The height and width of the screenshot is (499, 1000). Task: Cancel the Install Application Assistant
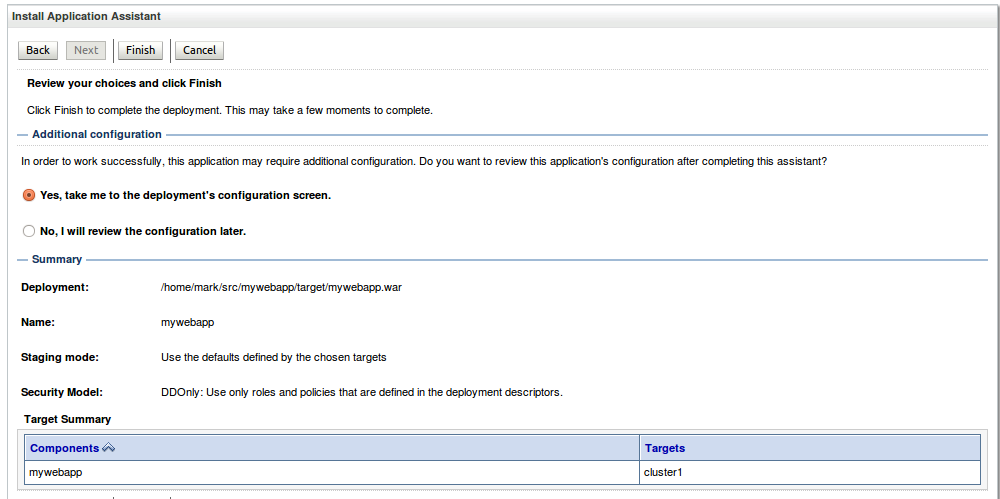[199, 50]
